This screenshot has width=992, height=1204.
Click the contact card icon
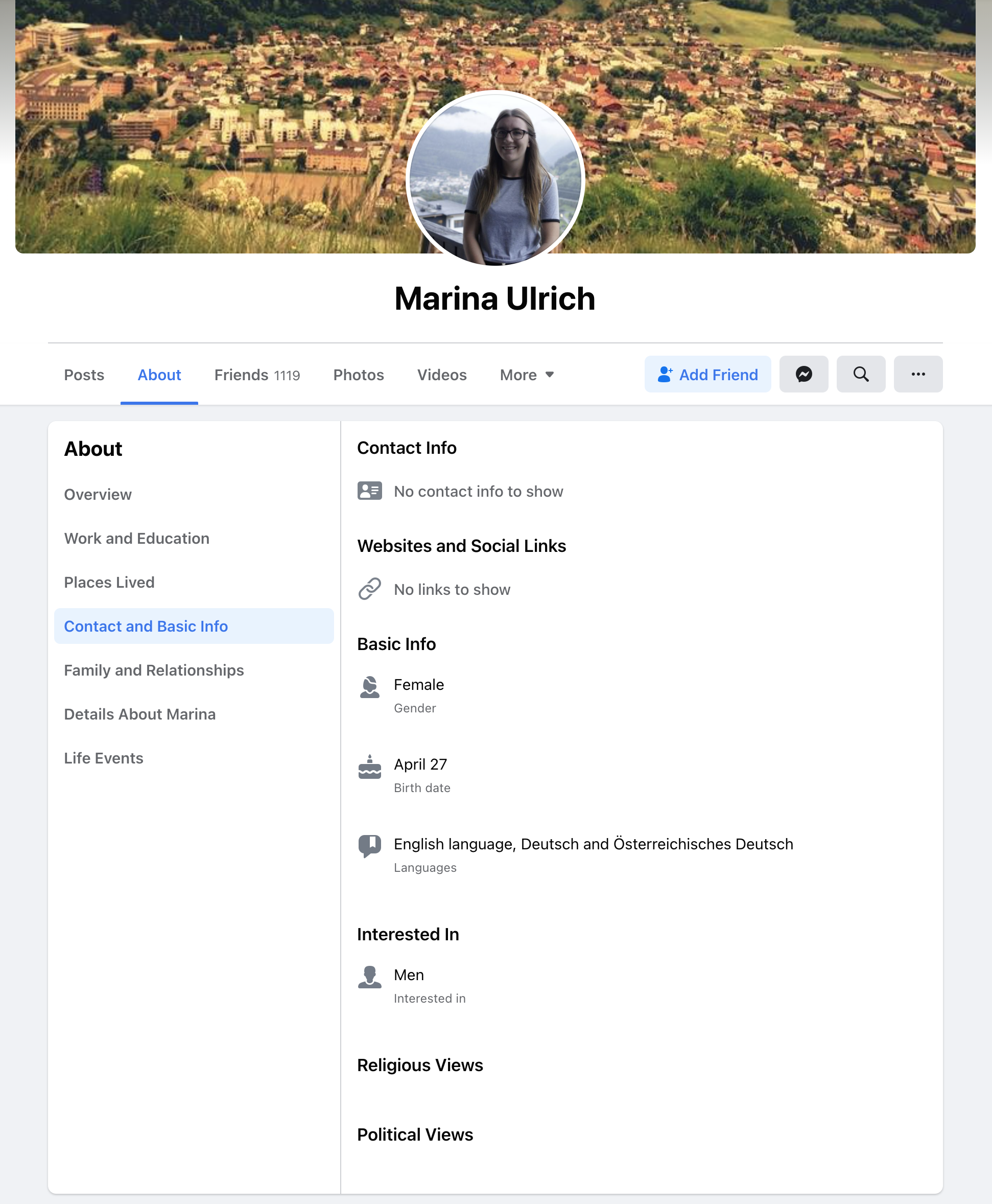370,491
